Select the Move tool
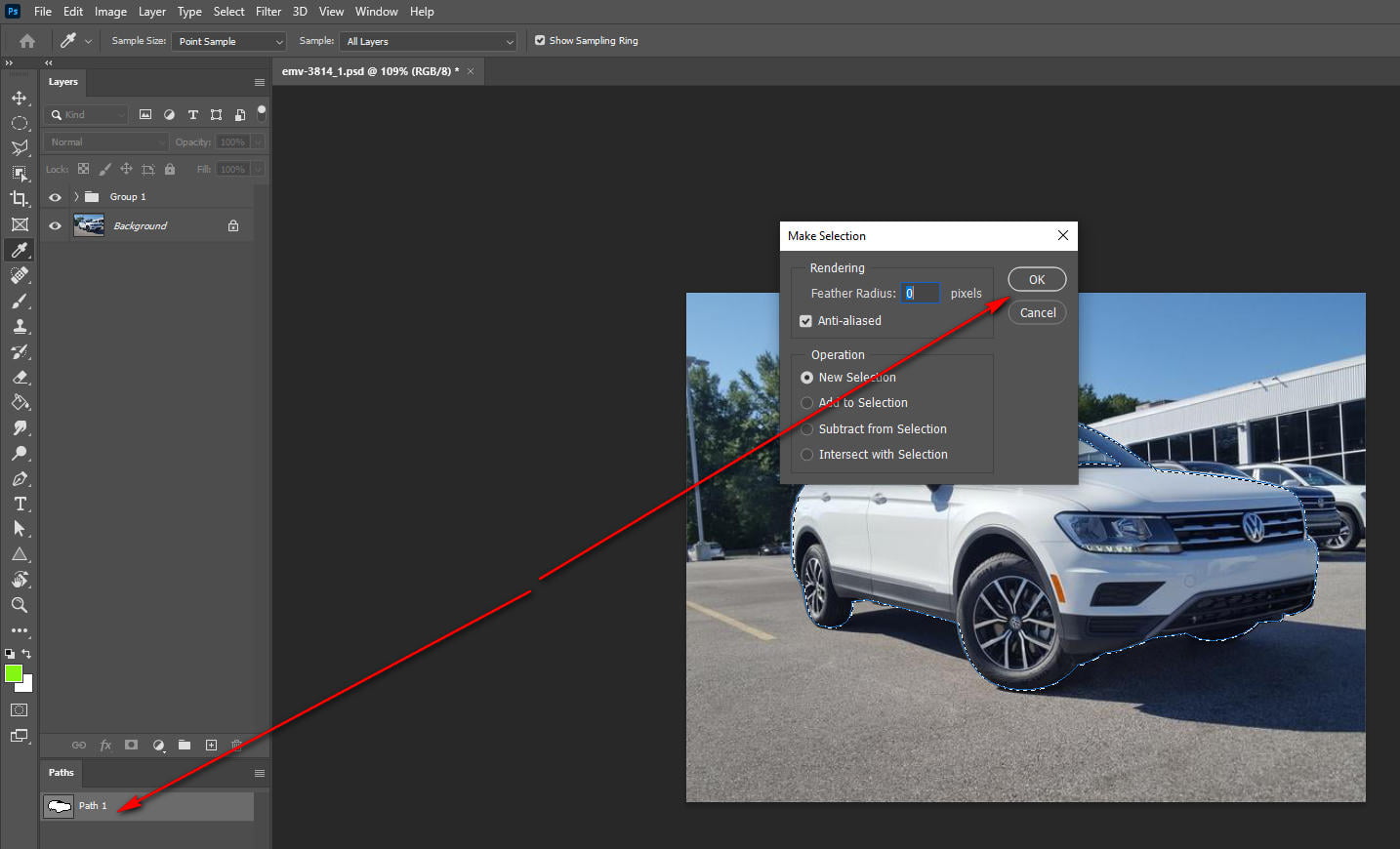This screenshot has width=1400, height=849. coord(20,98)
